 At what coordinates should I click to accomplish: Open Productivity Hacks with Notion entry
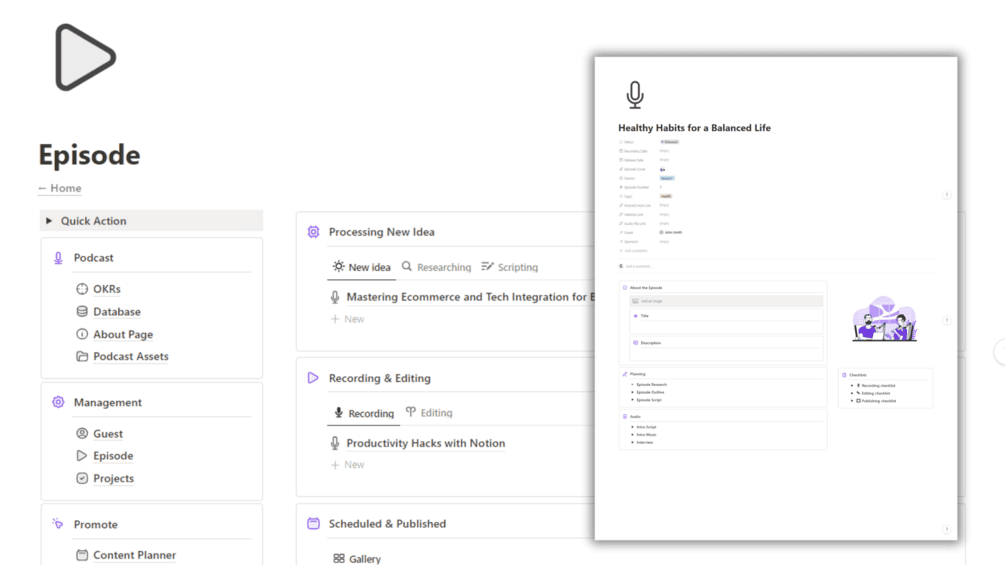426,443
